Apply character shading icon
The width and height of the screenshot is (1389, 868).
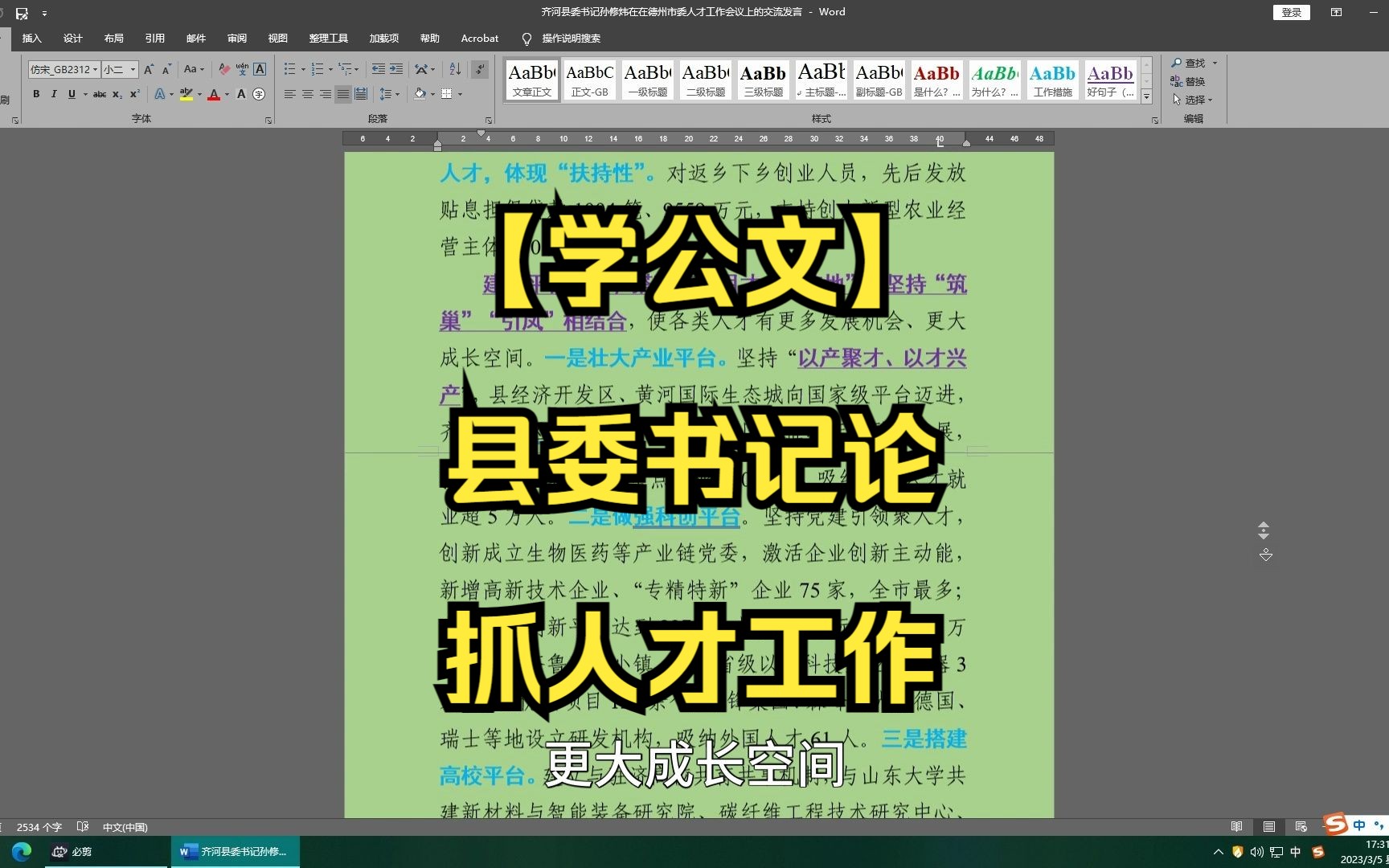[241, 94]
